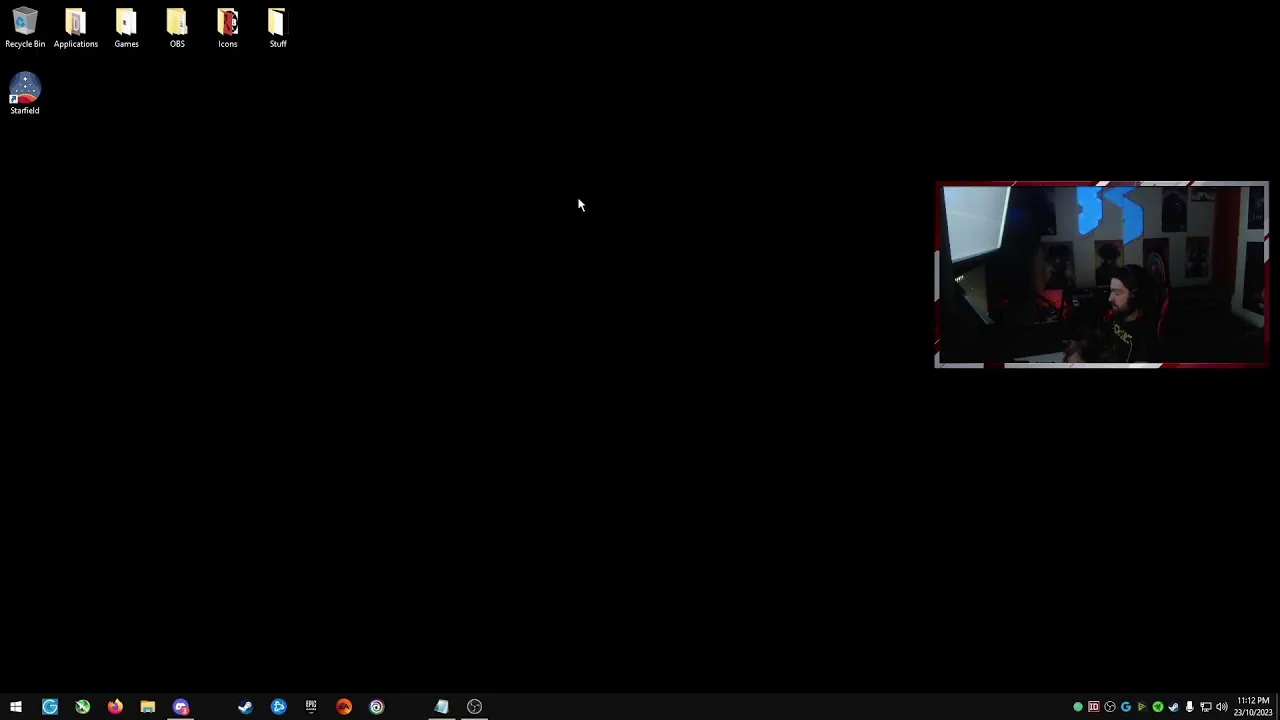Open the Epic Games Launcher taskbar icon
Image resolution: width=1280 pixels, height=720 pixels.
coord(311,707)
